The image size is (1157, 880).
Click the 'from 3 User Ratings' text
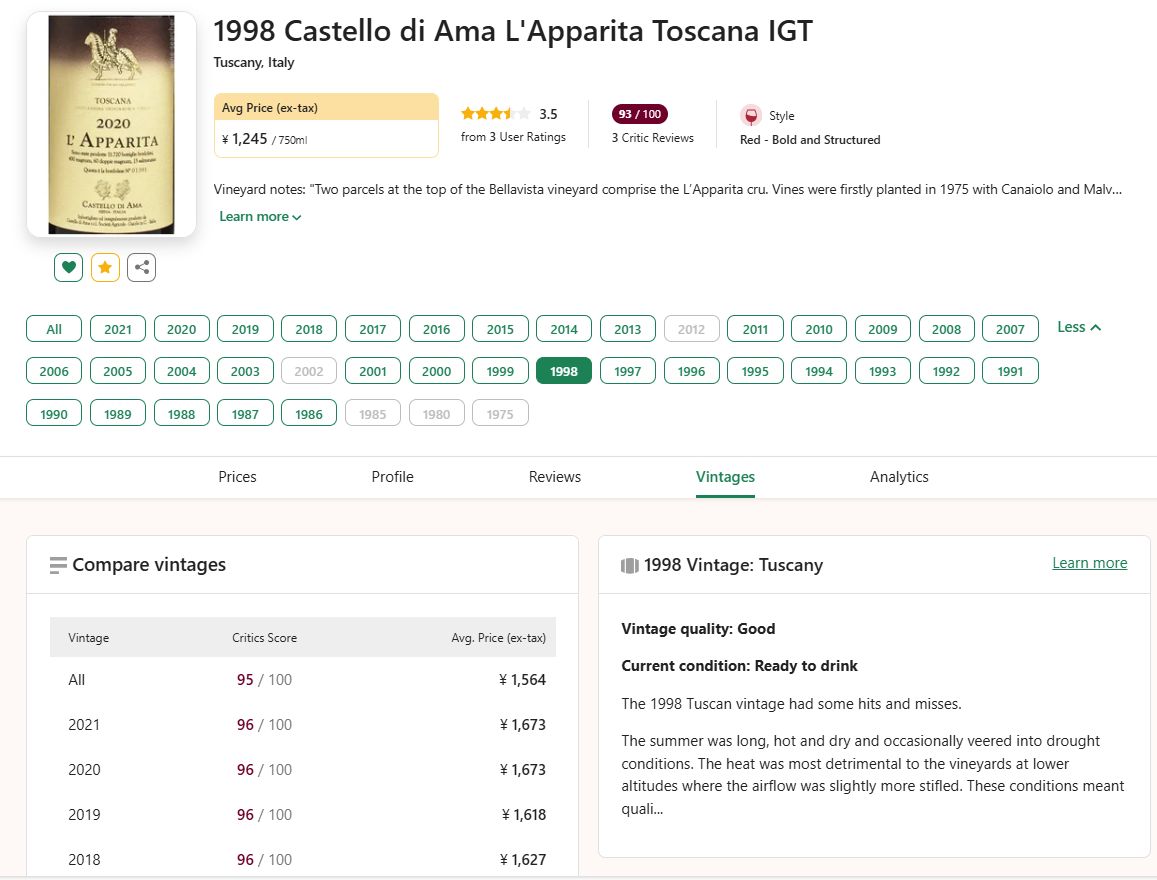[513, 137]
